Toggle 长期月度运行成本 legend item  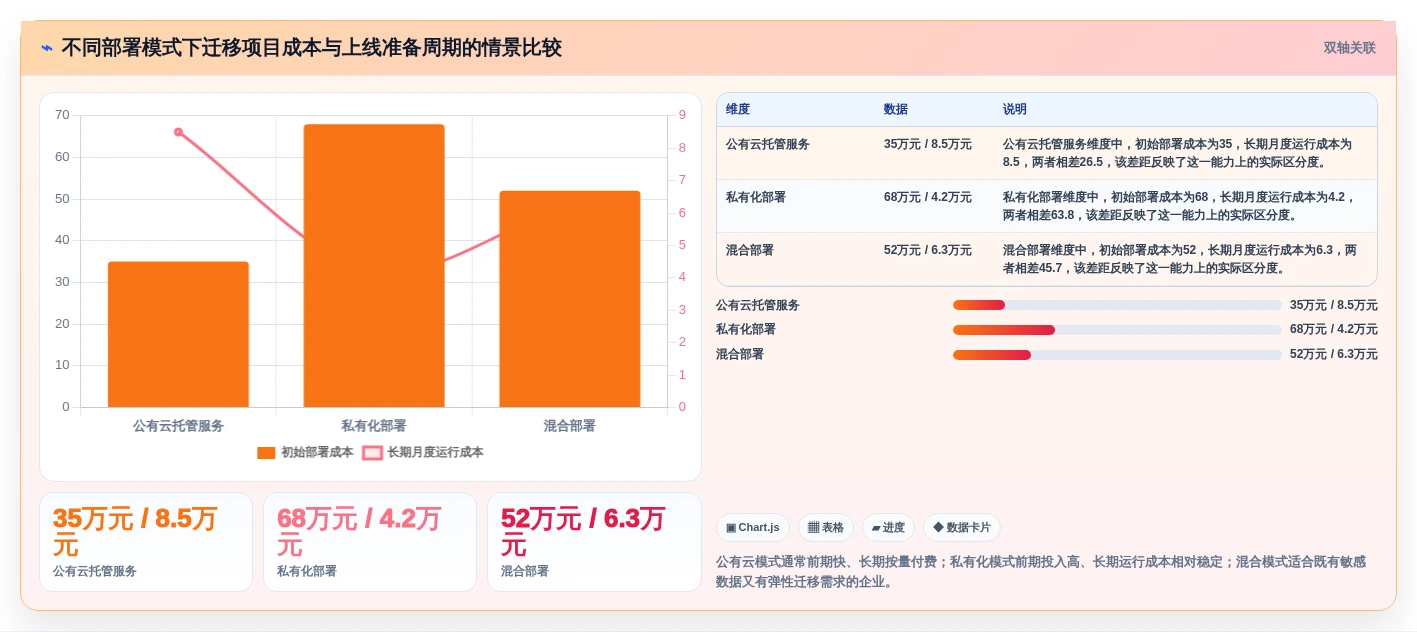(423, 452)
